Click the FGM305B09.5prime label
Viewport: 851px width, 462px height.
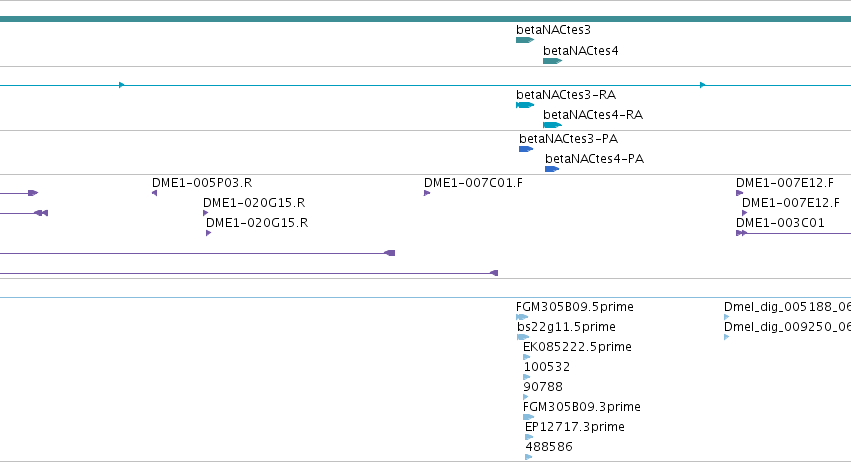[x=575, y=307]
